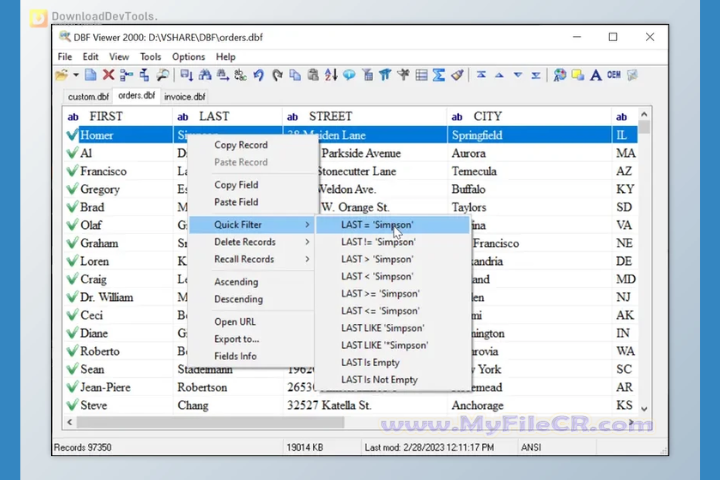
Task: Open the File menu
Action: (x=65, y=57)
